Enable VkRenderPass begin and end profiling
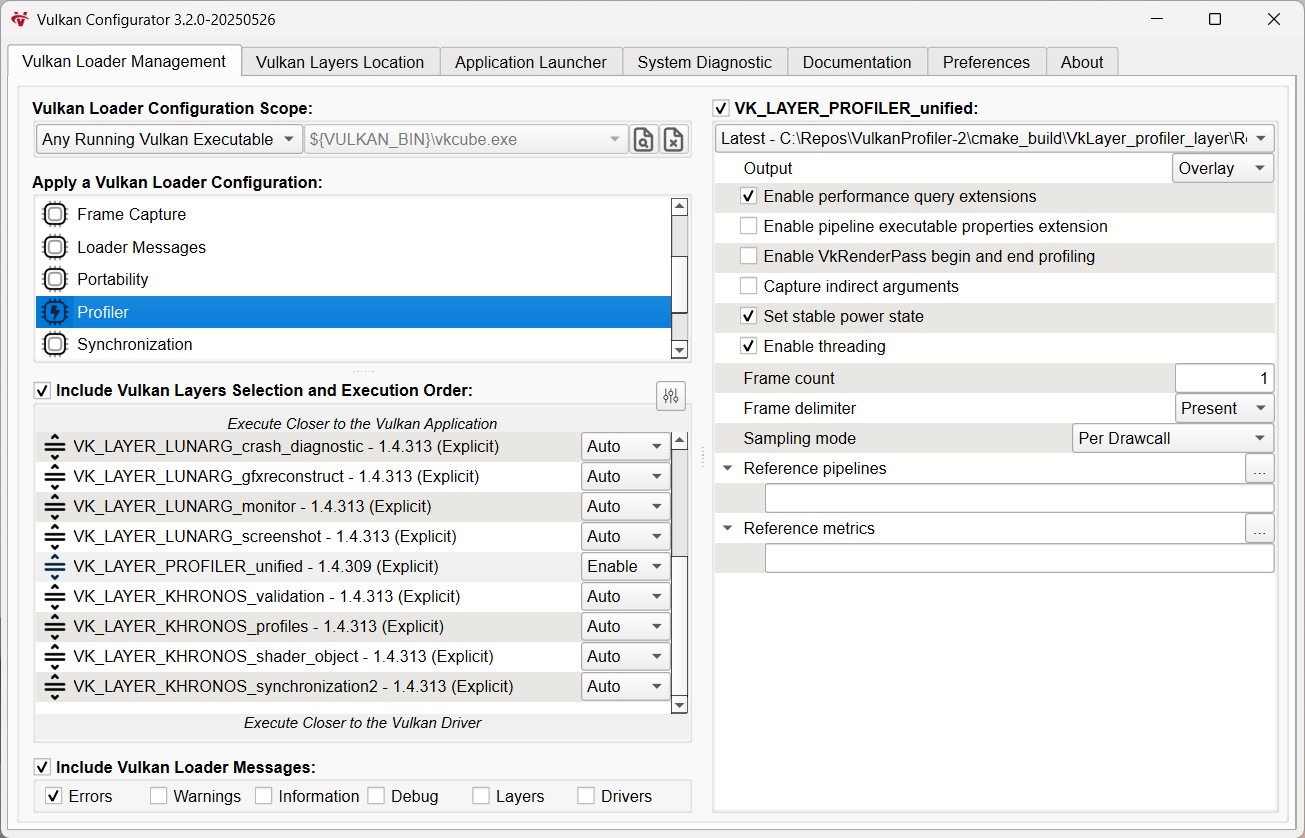This screenshot has width=1305, height=838. click(748, 256)
